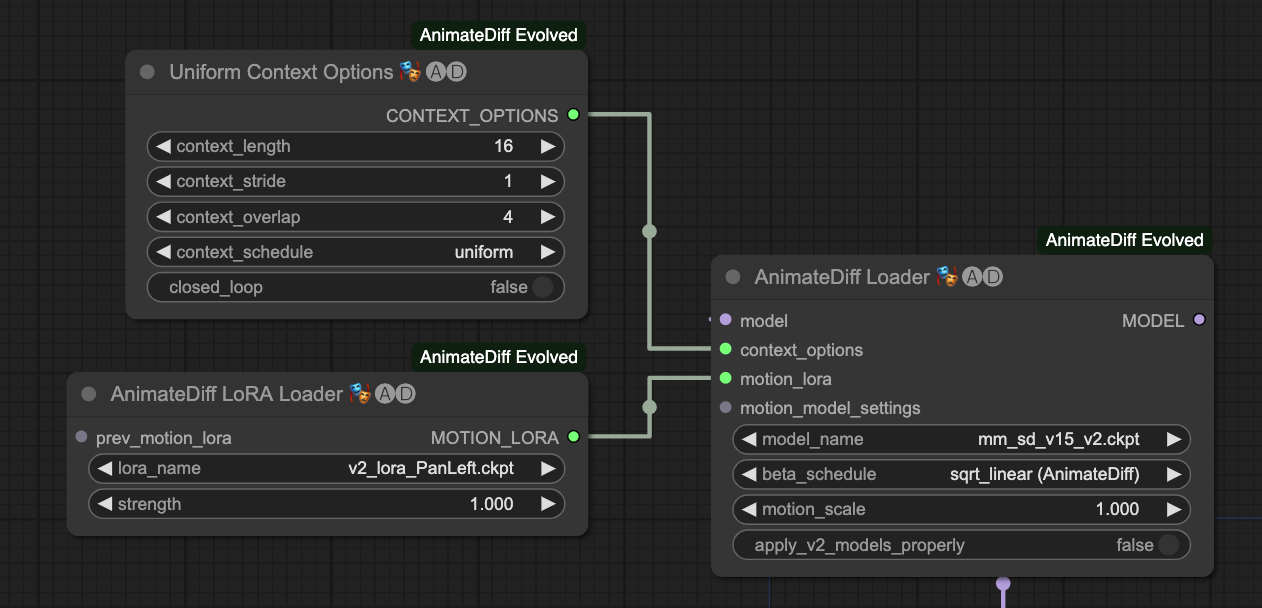Click the MODEL output slot on AnimateDiff Loader
The width and height of the screenshot is (1262, 608).
click(1200, 320)
